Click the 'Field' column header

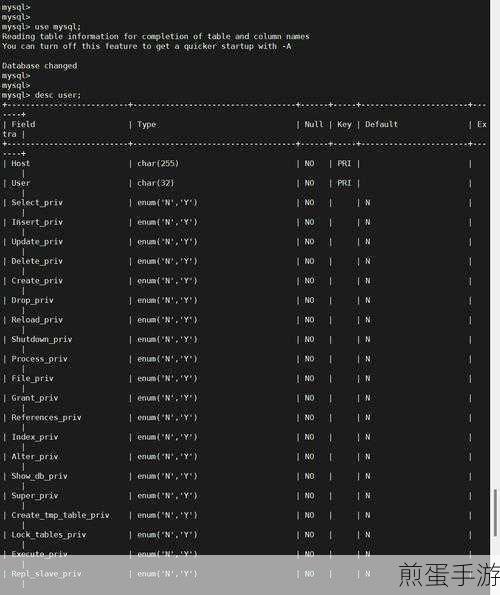tap(23, 124)
